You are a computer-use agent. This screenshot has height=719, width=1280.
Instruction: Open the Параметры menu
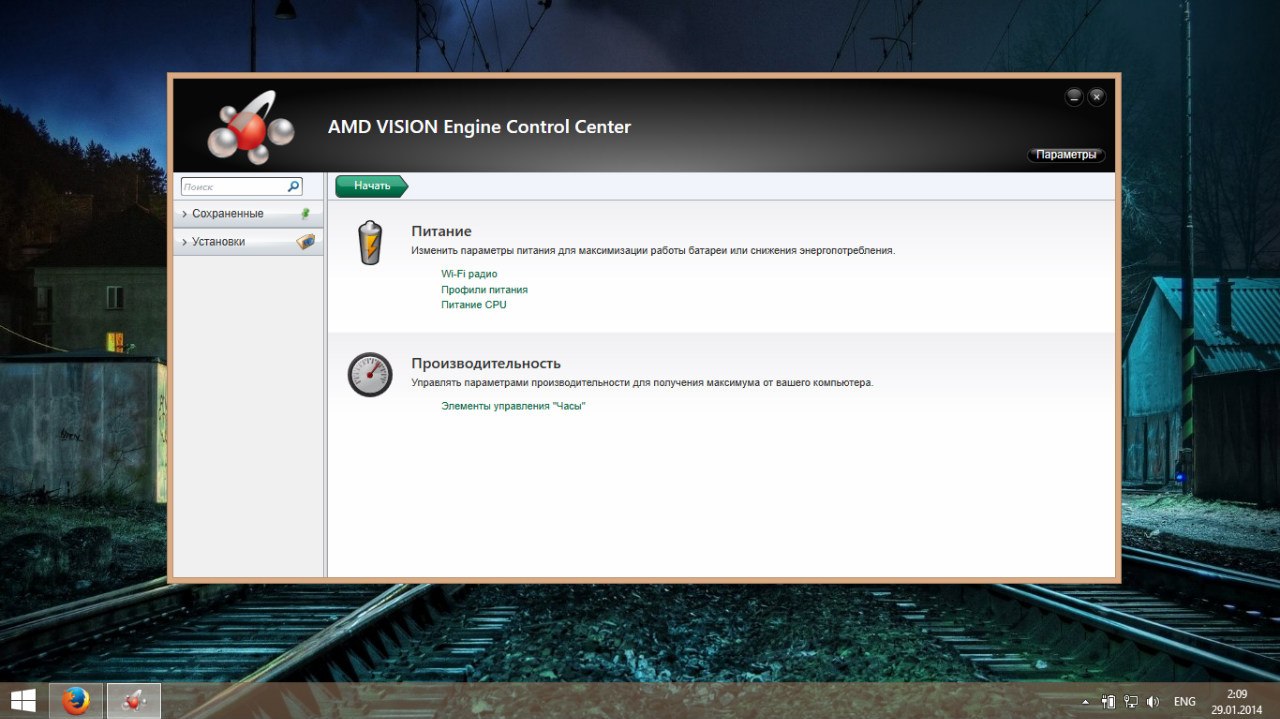point(1066,155)
